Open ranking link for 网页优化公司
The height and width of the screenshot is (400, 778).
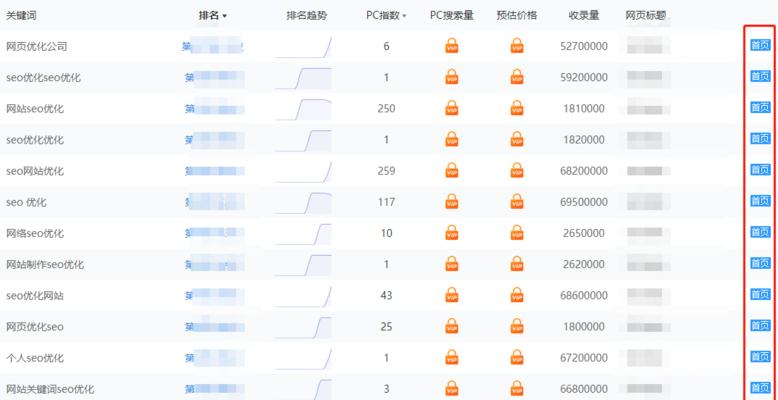pyautogui.click(x=212, y=46)
